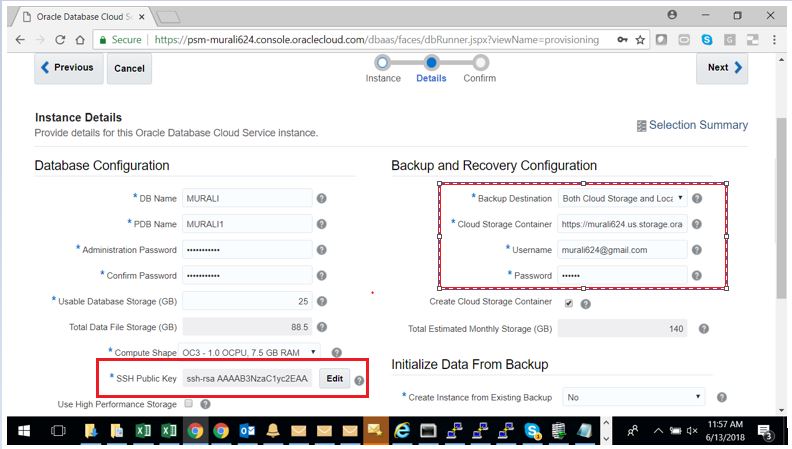The height and width of the screenshot is (449, 792).
Task: Click help icon beside Total Estimated Monthly Storage
Action: 704,328
